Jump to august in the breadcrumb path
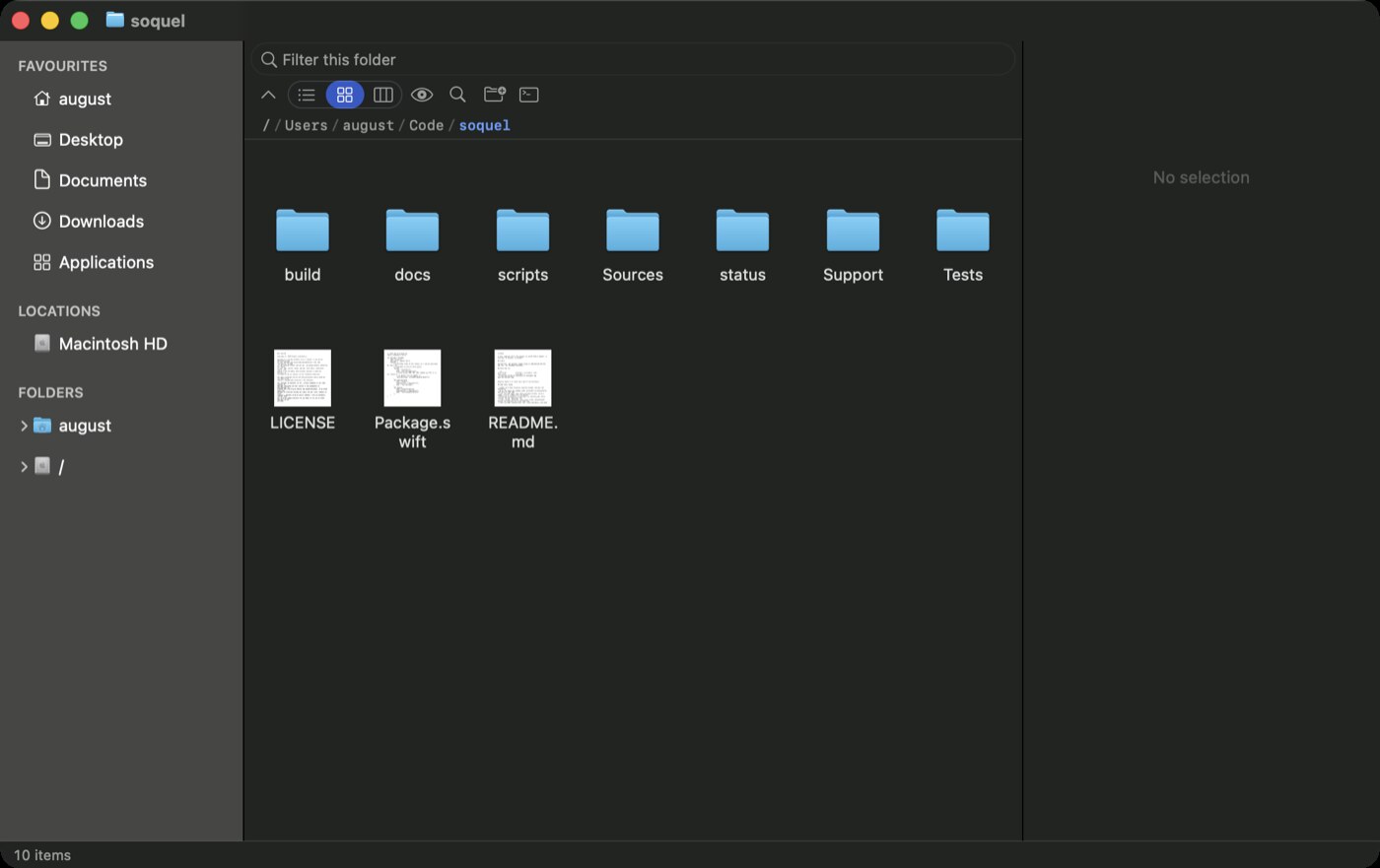 (368, 125)
